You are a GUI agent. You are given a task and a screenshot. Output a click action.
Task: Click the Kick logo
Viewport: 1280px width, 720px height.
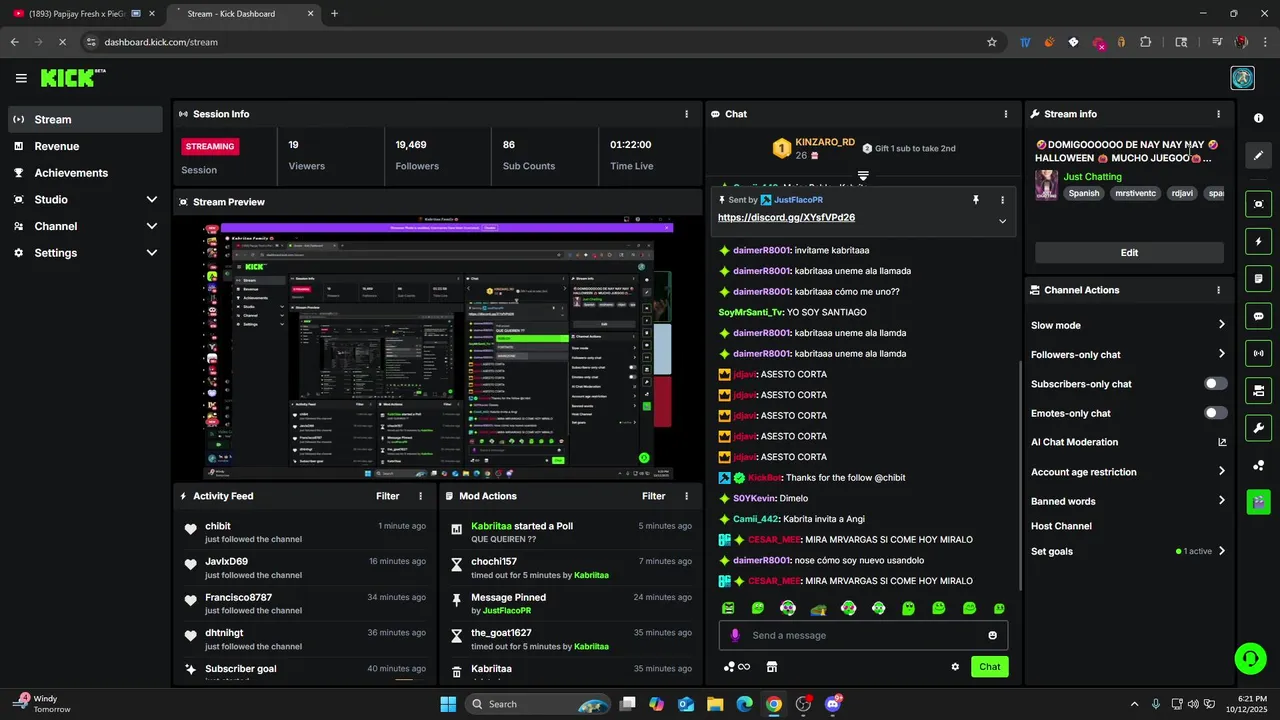click(73, 78)
